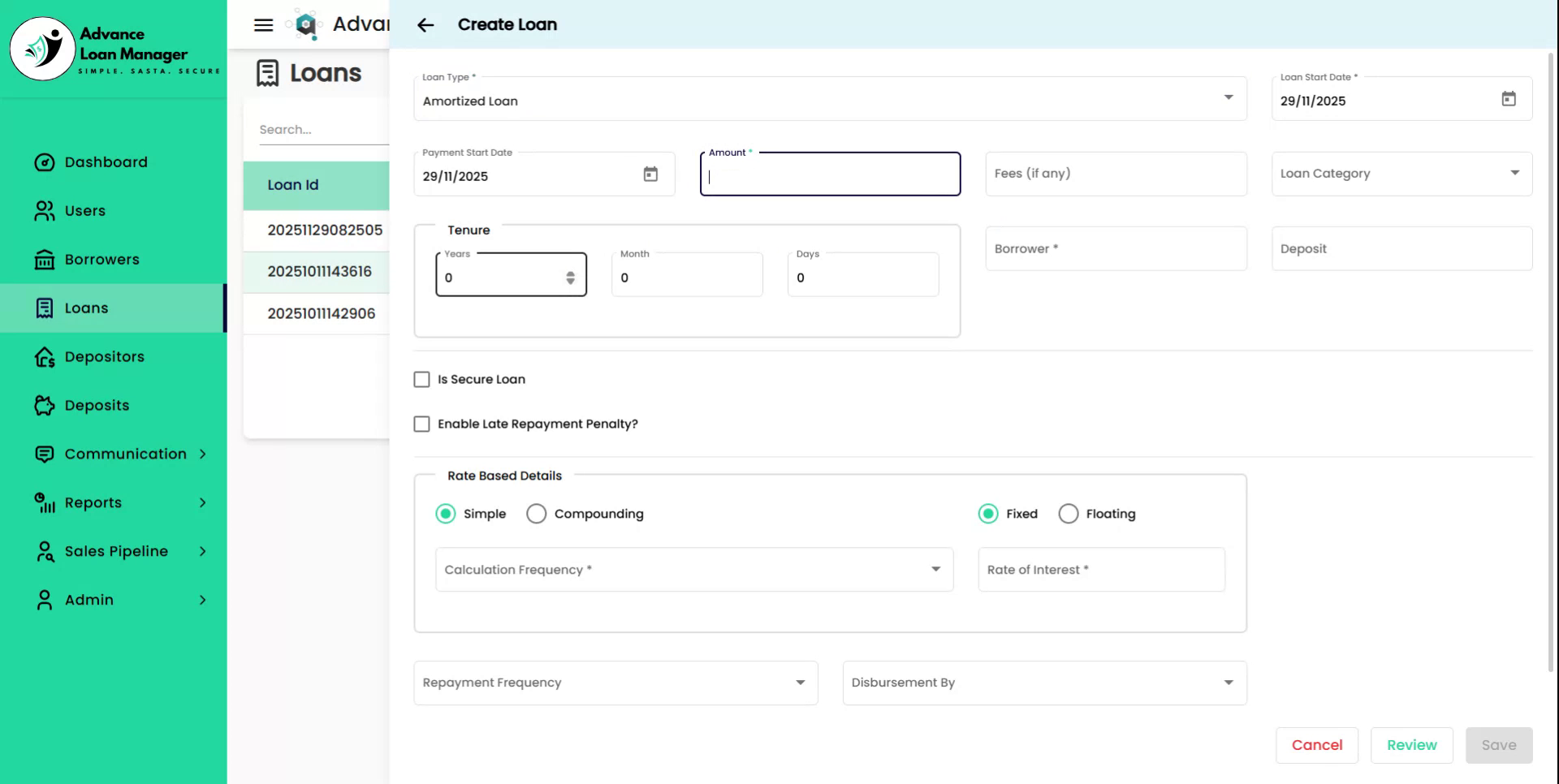Open the Users menu item
This screenshot has height=784, width=1559.
[85, 211]
